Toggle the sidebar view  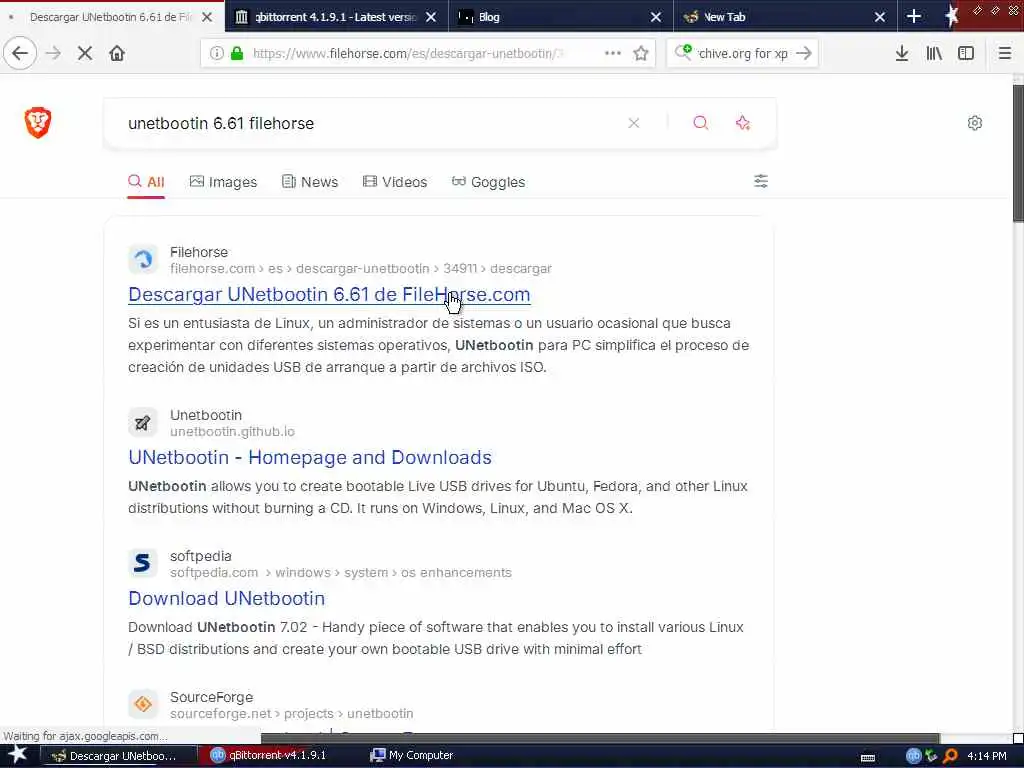pyautogui.click(x=966, y=54)
